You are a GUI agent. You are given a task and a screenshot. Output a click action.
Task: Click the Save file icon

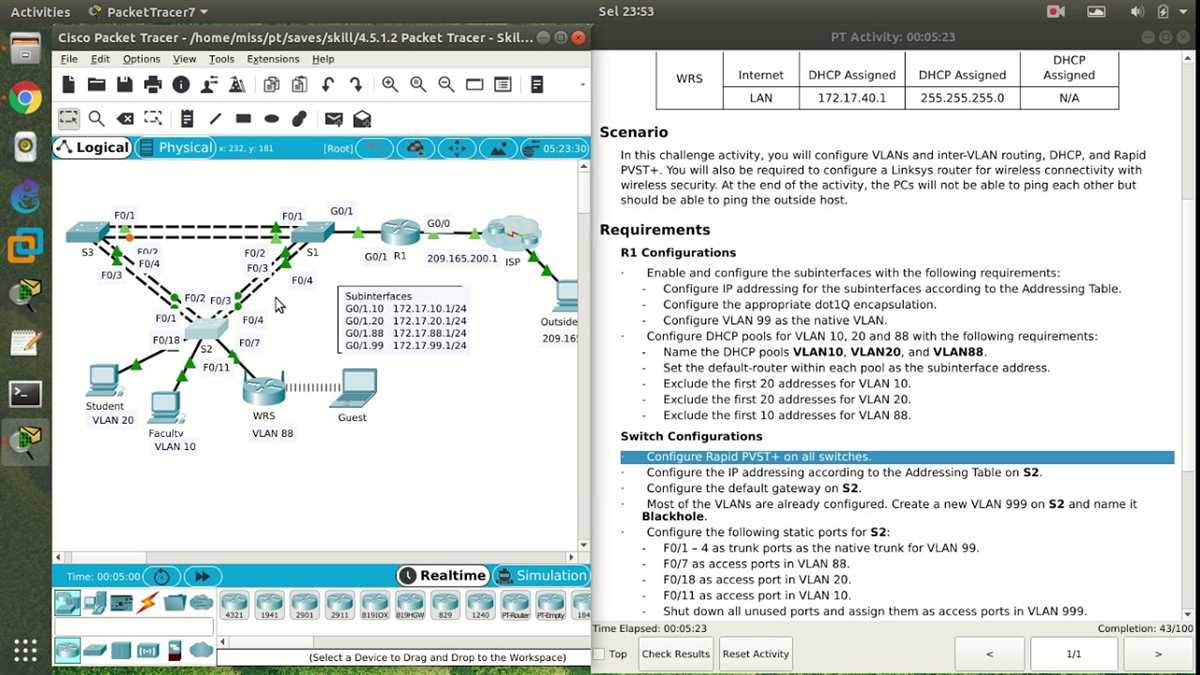pyautogui.click(x=124, y=85)
